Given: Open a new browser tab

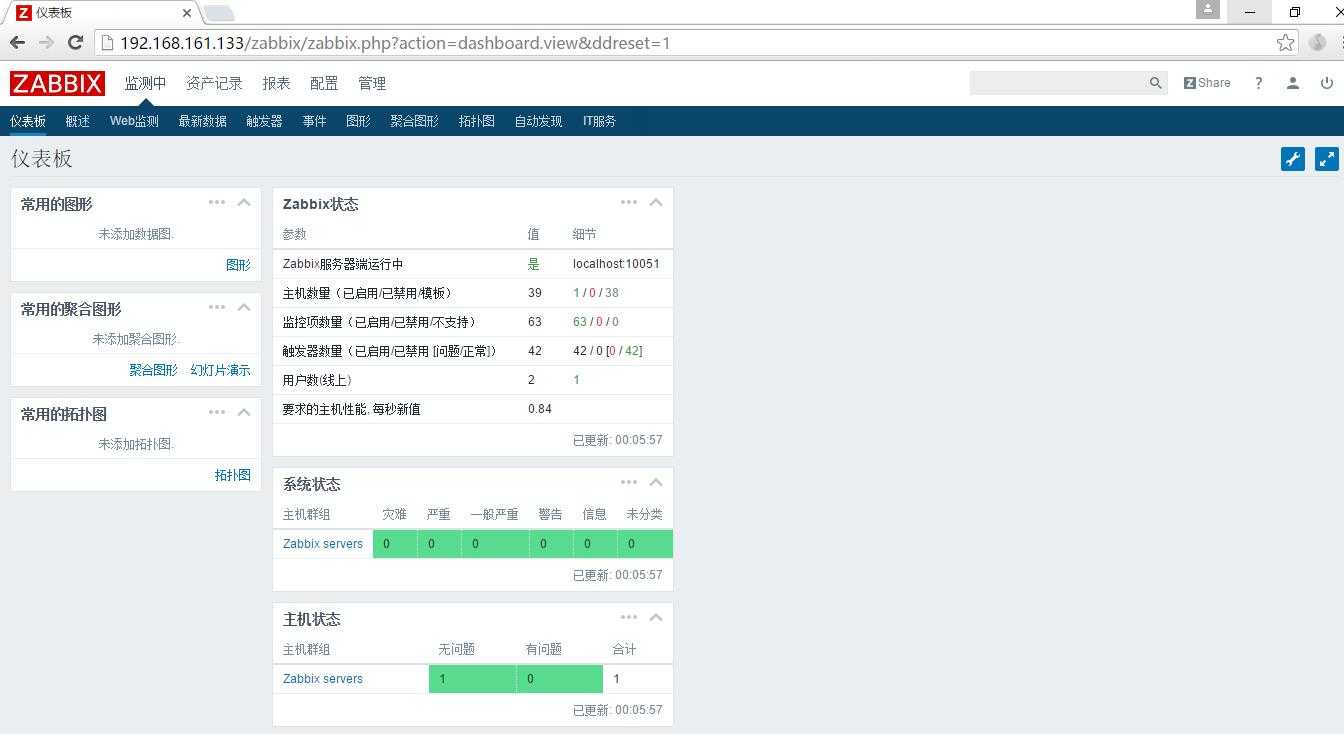Looking at the screenshot, I should click(218, 13).
